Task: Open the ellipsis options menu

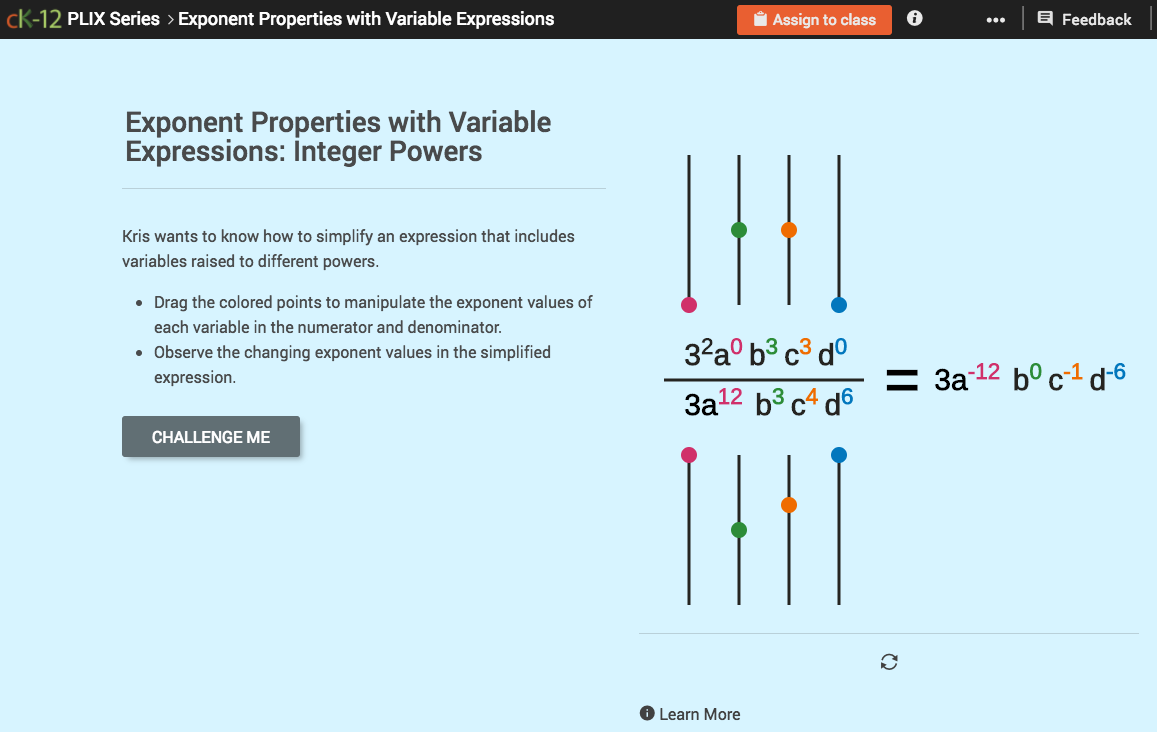Action: (995, 18)
